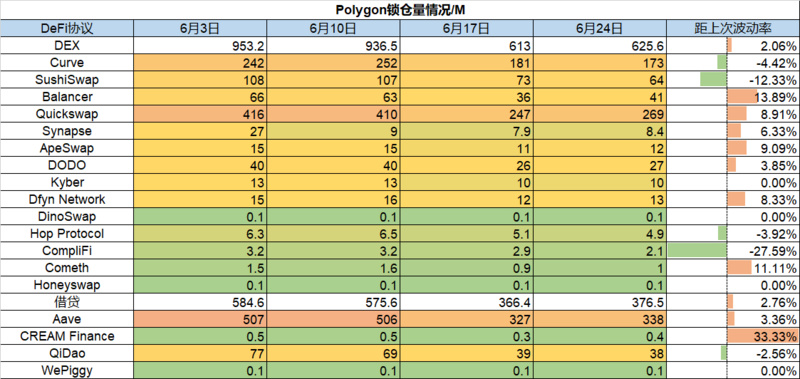Select 借贷 value 366.4
Image resolution: width=800 pixels, height=379 pixels.
click(x=466, y=302)
